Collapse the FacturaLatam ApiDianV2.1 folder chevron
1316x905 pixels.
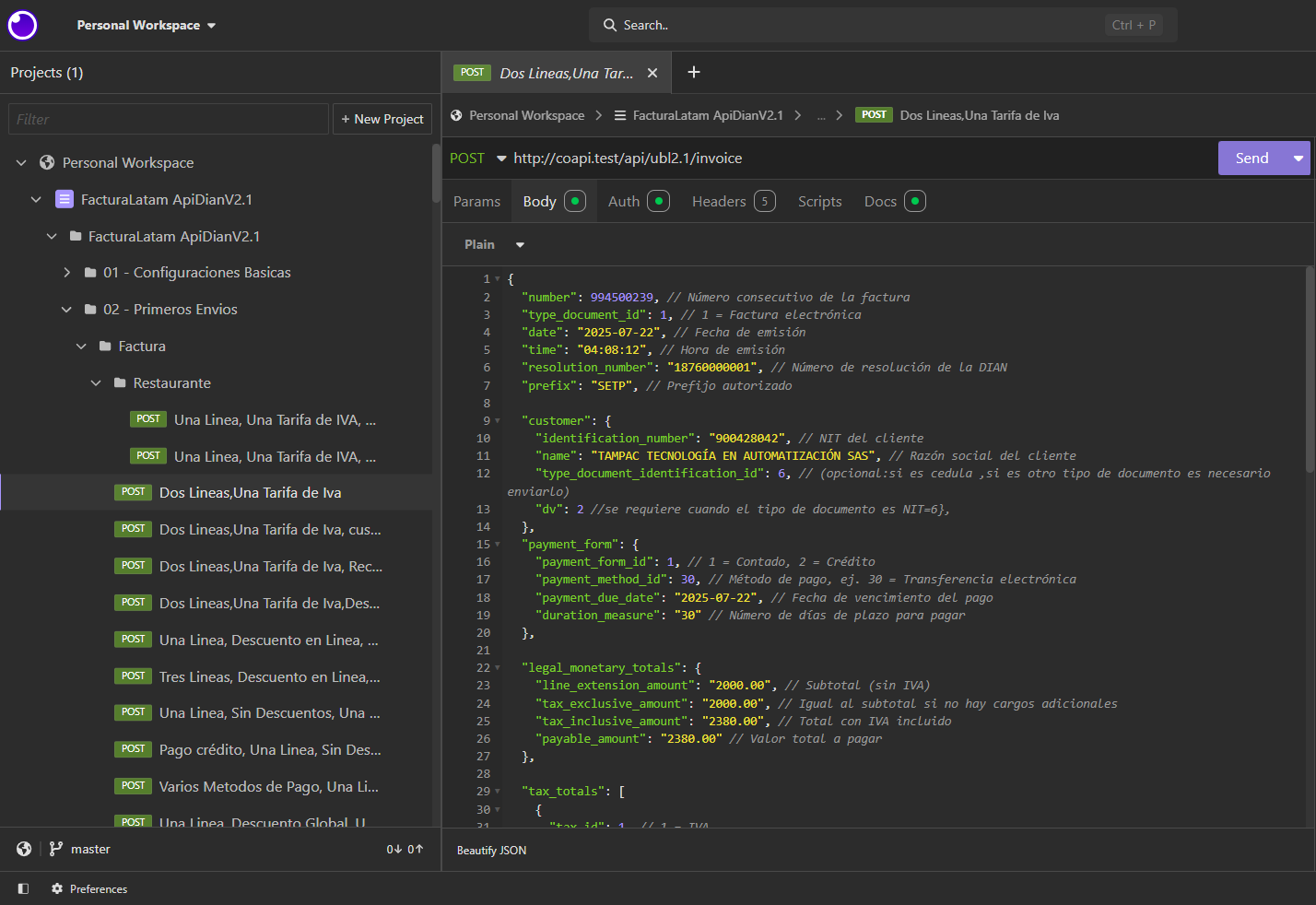pos(52,236)
